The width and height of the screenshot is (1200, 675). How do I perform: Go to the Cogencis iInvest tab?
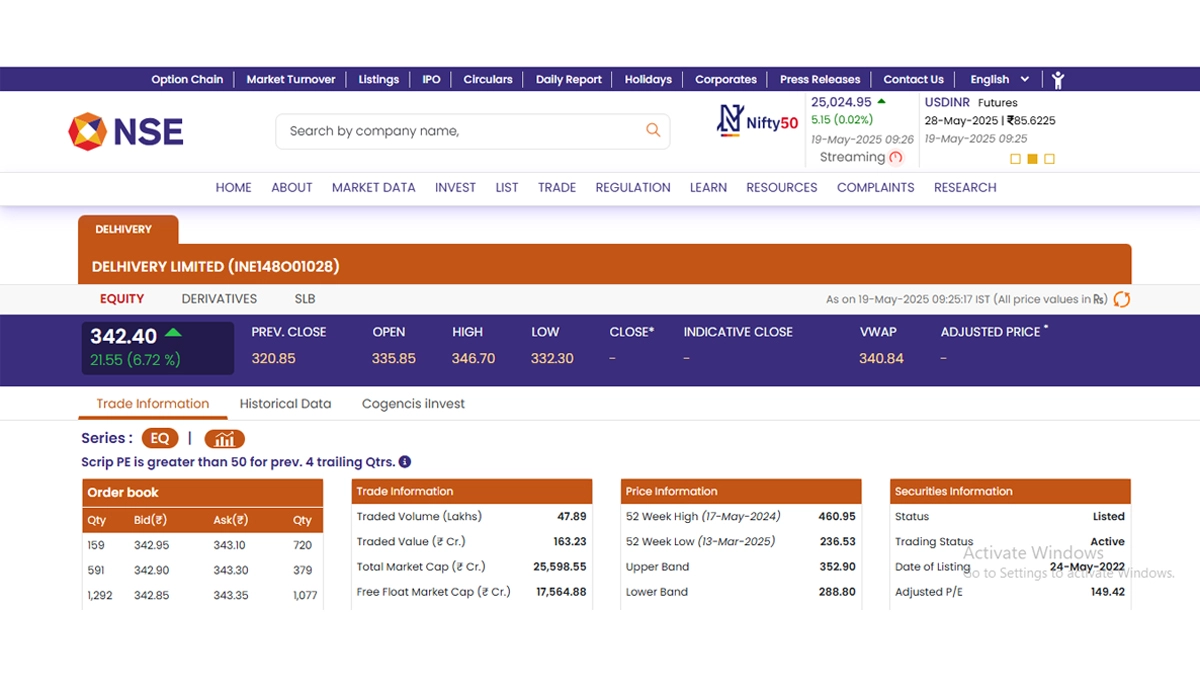pos(413,404)
